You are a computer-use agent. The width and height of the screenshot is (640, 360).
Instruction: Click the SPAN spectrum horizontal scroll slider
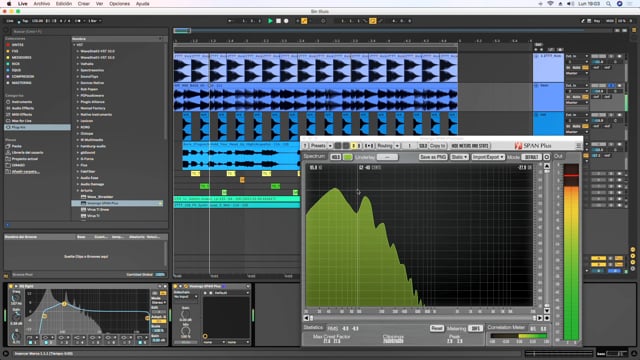coord(423,318)
